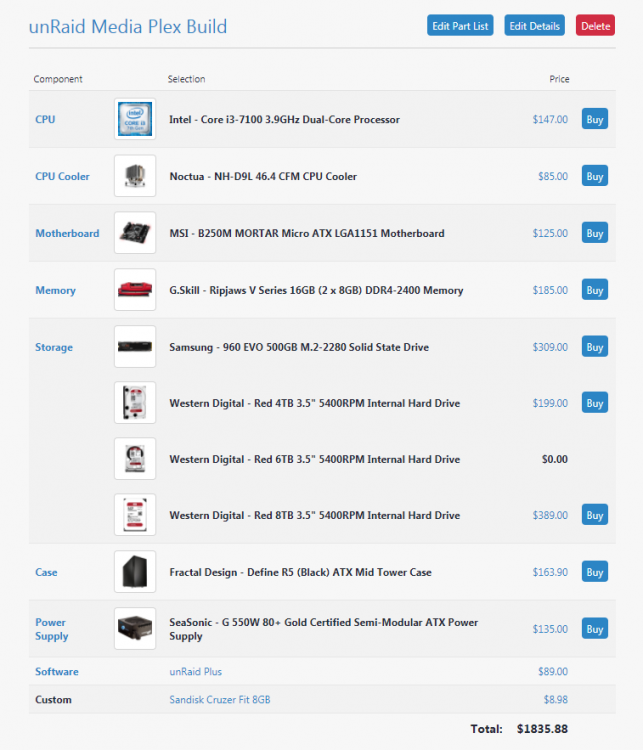Open the G.Skill Ripjaws V memory thumbnail
The height and width of the screenshot is (750, 643).
[135, 290]
